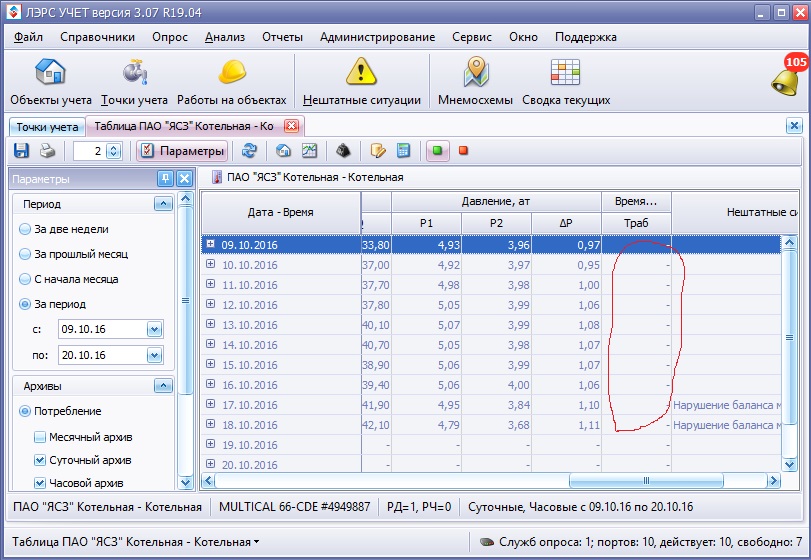Click the notification bell with 105 badge
The width and height of the screenshot is (811, 560).
(x=787, y=76)
